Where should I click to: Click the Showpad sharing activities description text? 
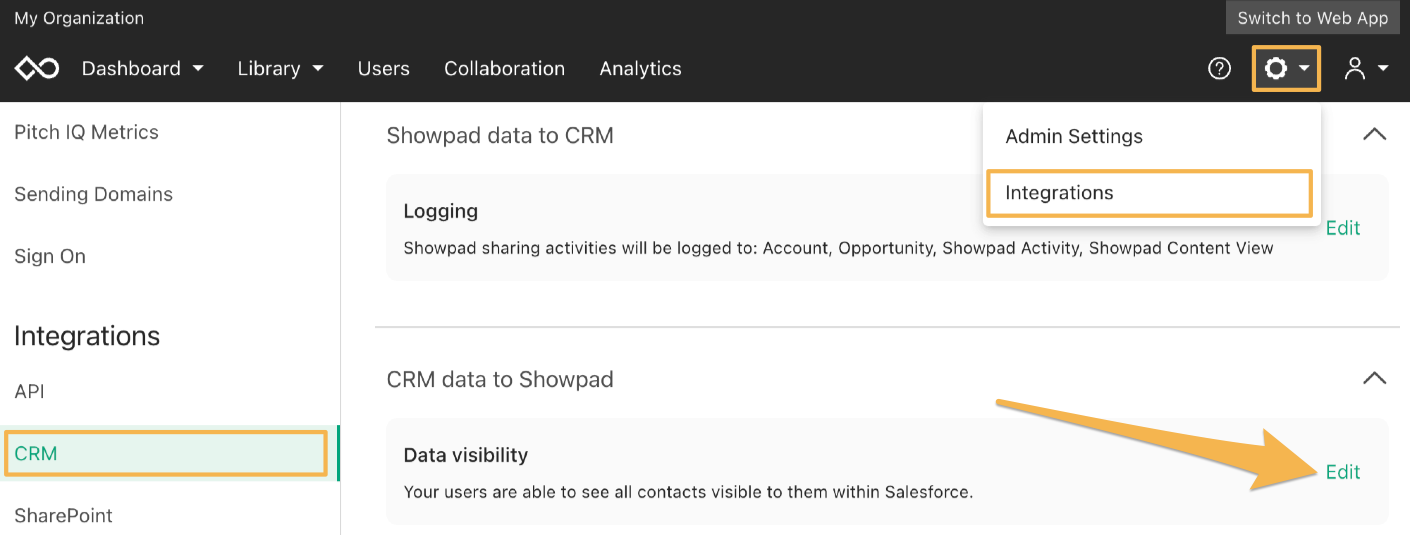coord(838,248)
